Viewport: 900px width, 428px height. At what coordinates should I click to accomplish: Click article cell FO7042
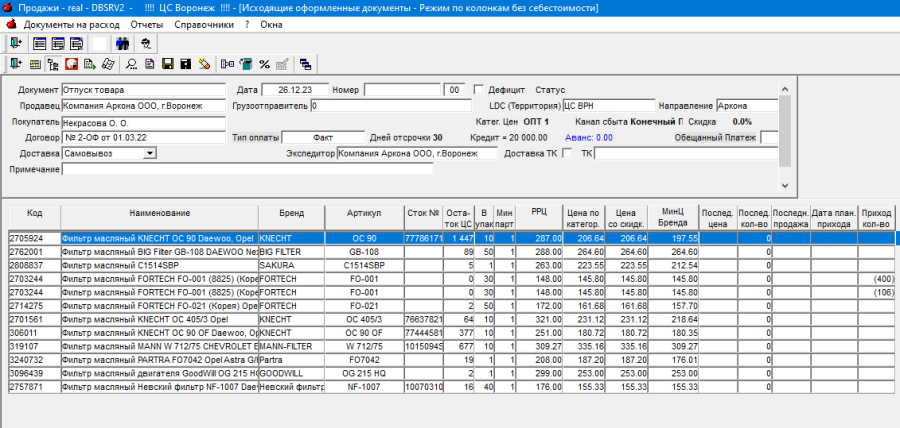coord(364,360)
